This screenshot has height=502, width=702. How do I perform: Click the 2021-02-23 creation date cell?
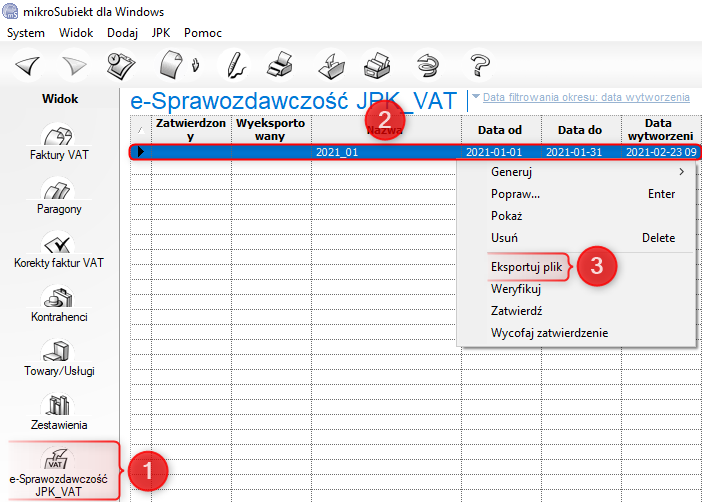point(661,152)
